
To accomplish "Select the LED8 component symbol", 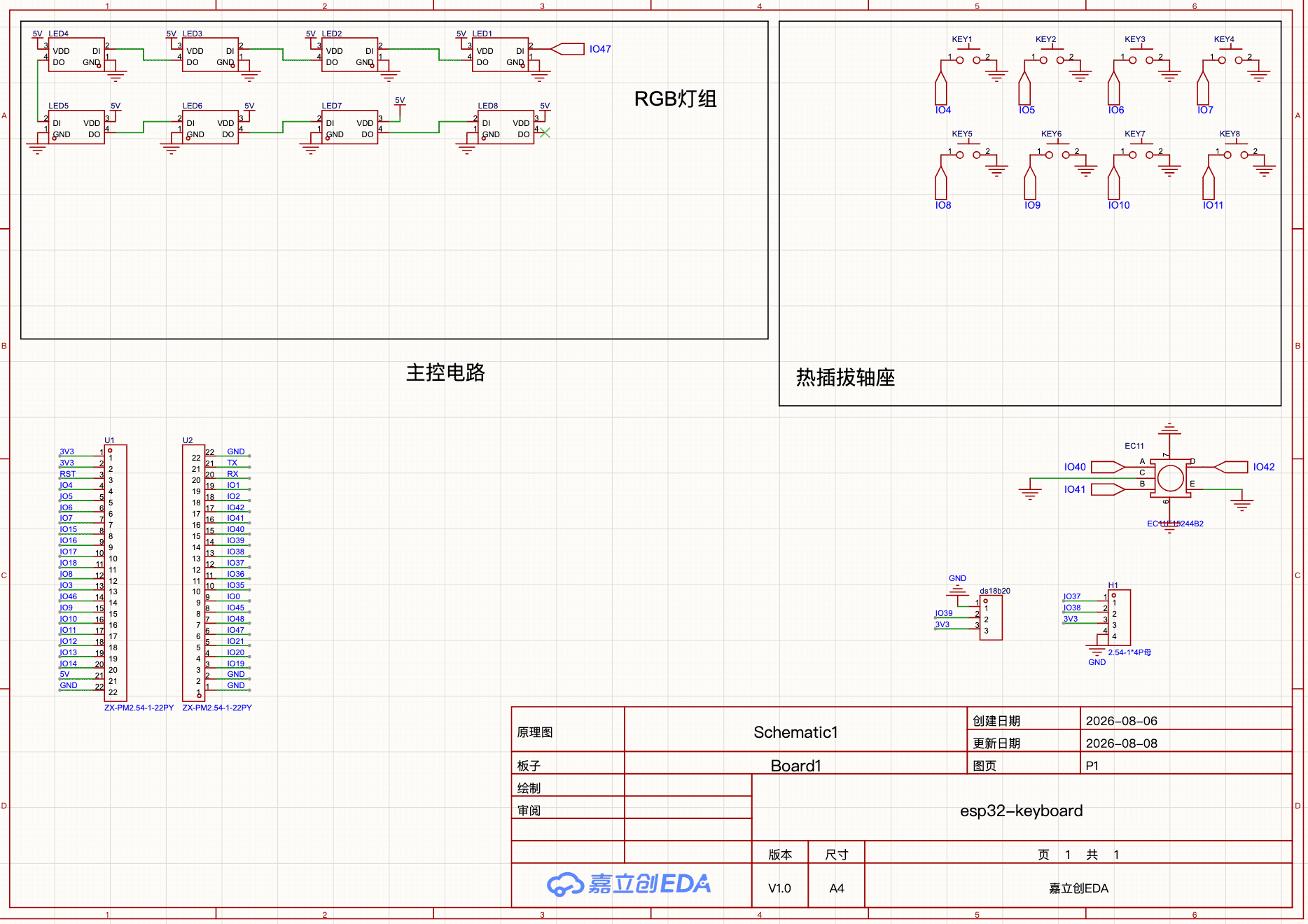I will 506,127.
